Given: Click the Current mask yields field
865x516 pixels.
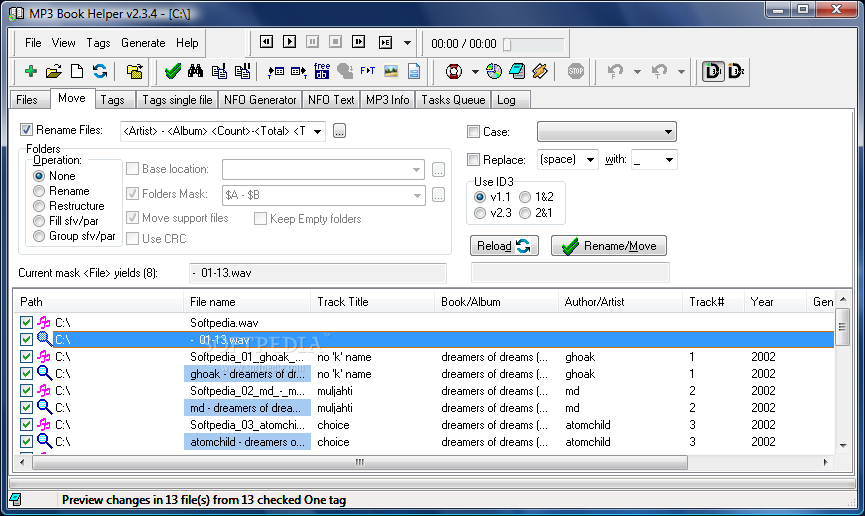Looking at the screenshot, I should pyautogui.click(x=318, y=273).
